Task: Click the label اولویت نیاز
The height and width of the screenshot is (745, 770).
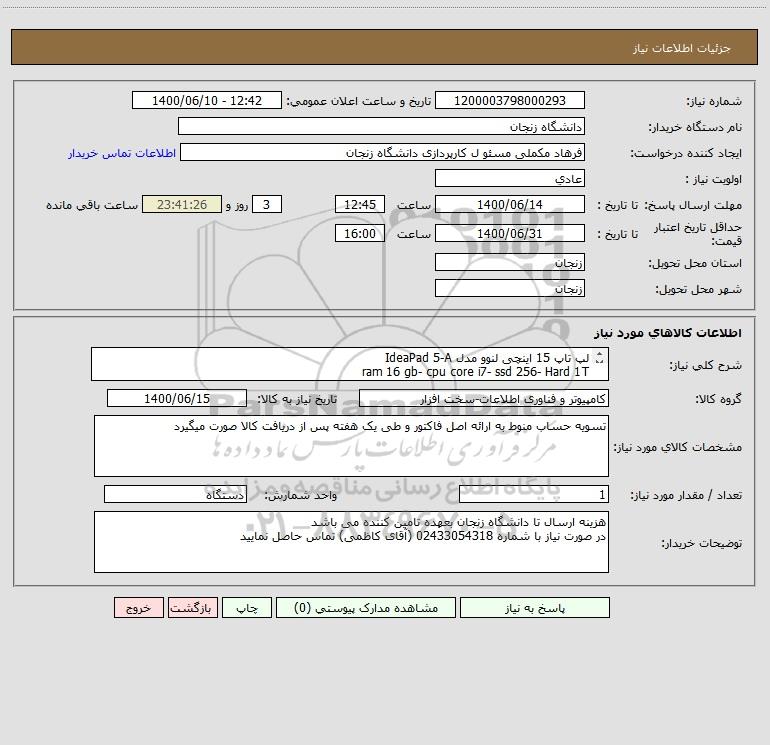Action: click(714, 179)
